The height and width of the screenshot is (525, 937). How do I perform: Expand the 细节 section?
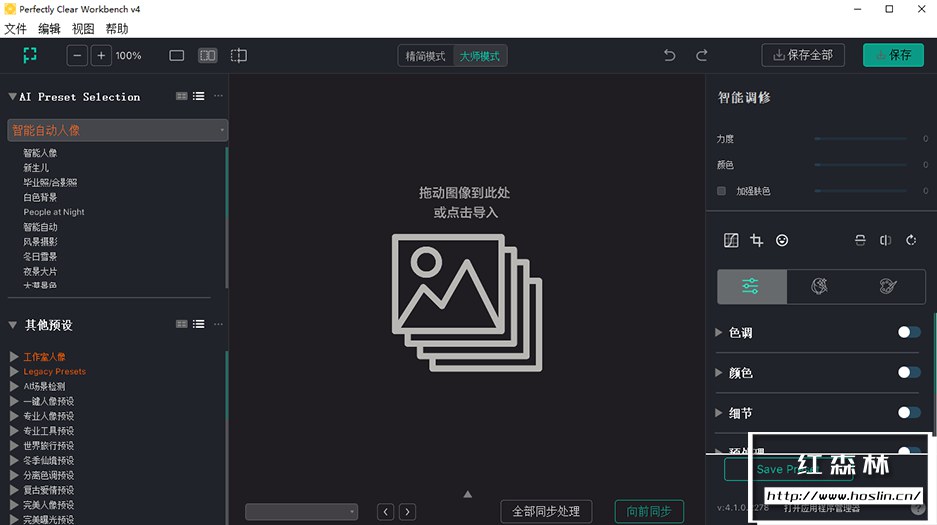point(719,412)
